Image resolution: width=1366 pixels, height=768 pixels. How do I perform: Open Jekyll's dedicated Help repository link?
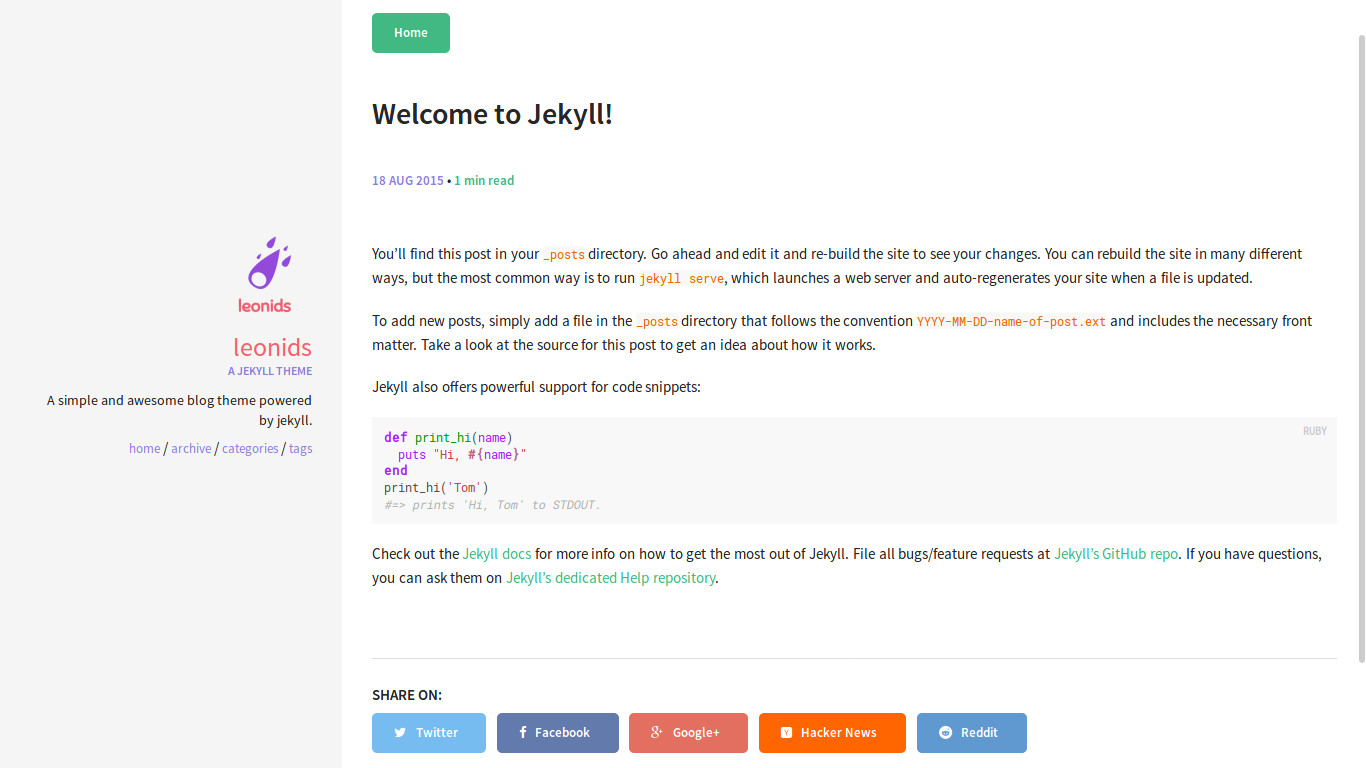(x=610, y=577)
